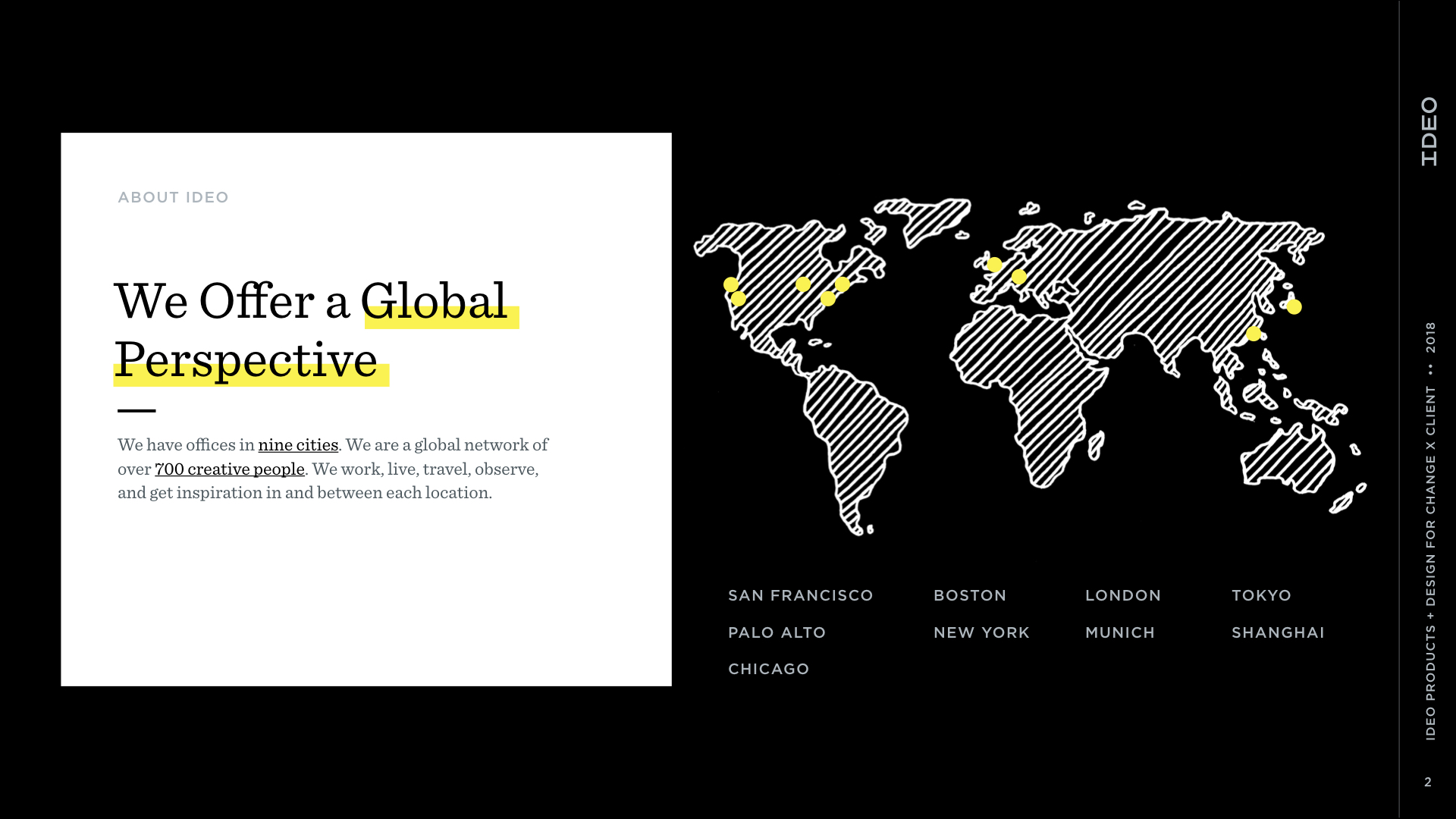Click the SAN FRANCISCO city label
The height and width of the screenshot is (819, 1456).
801,595
